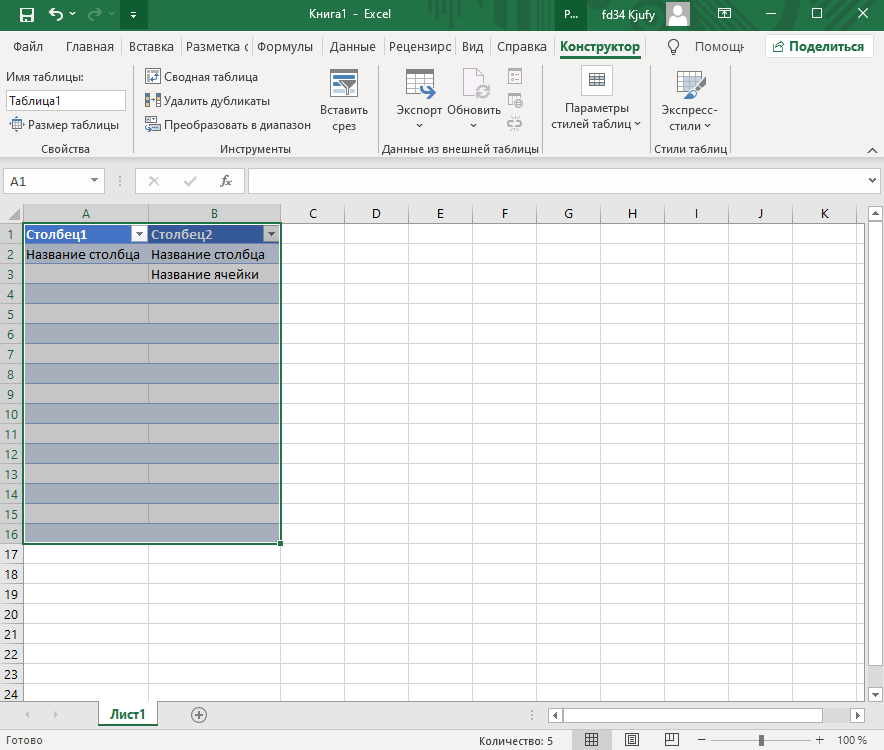Open Параметры стилей таблиц options
Image resolution: width=884 pixels, height=750 pixels.
click(x=596, y=102)
